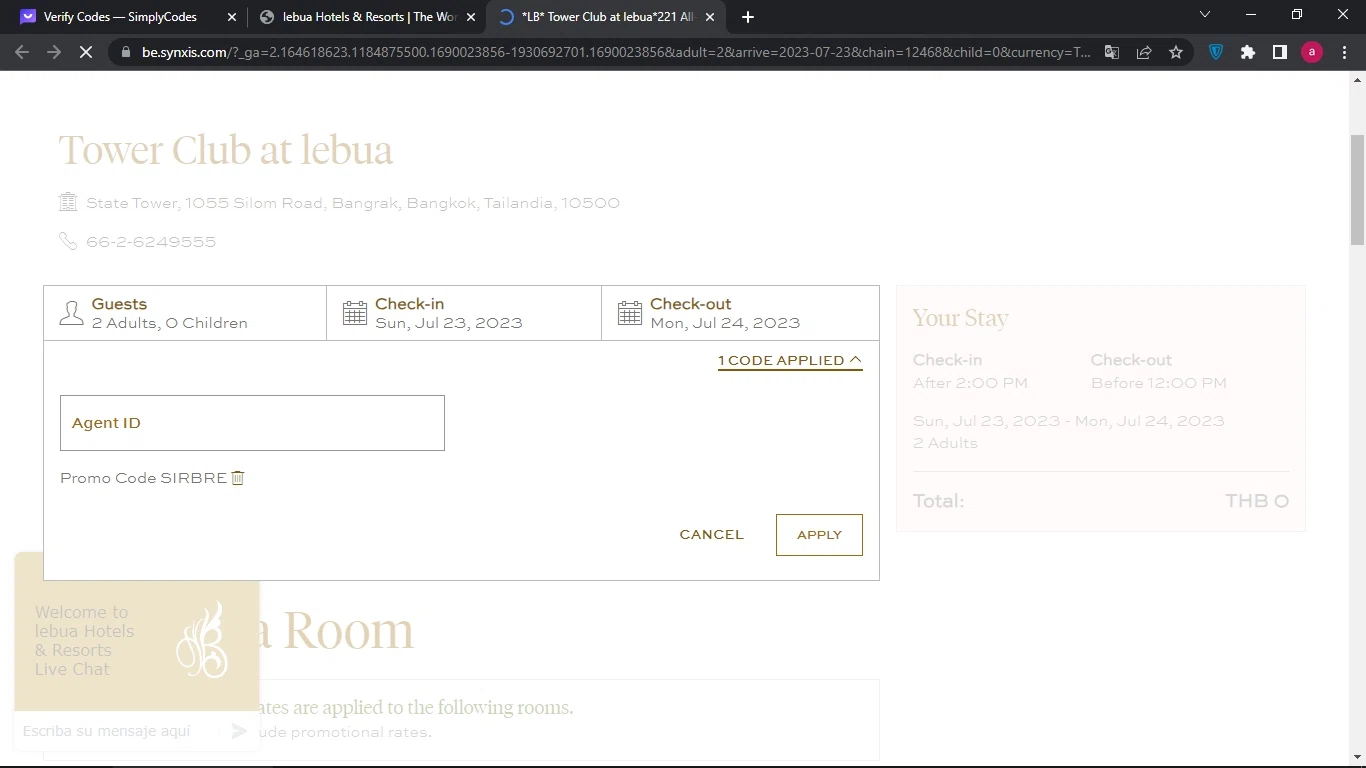Open the Check-in date picker
This screenshot has width=1366, height=768.
tap(464, 313)
